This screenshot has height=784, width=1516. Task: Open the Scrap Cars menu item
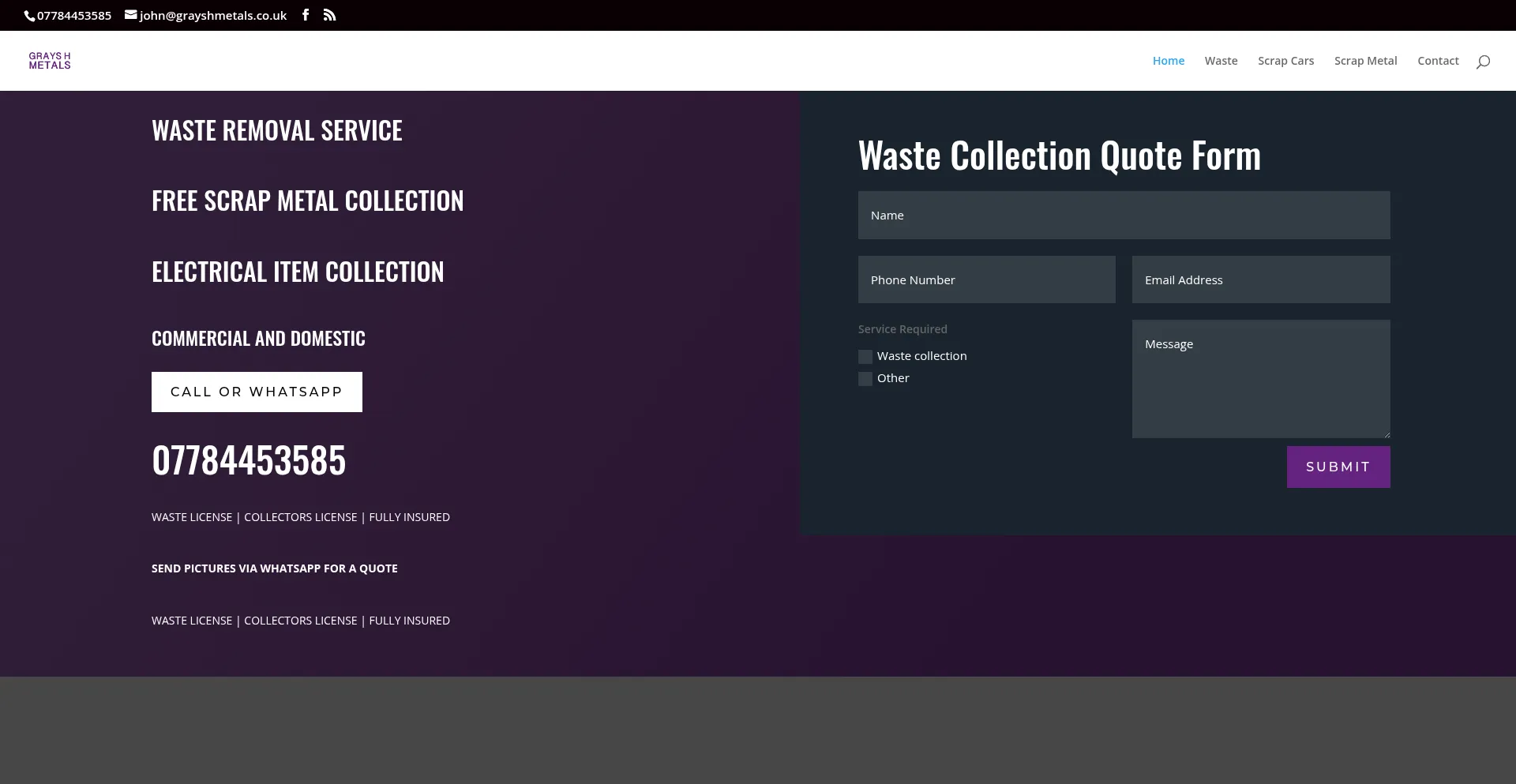pyautogui.click(x=1285, y=61)
